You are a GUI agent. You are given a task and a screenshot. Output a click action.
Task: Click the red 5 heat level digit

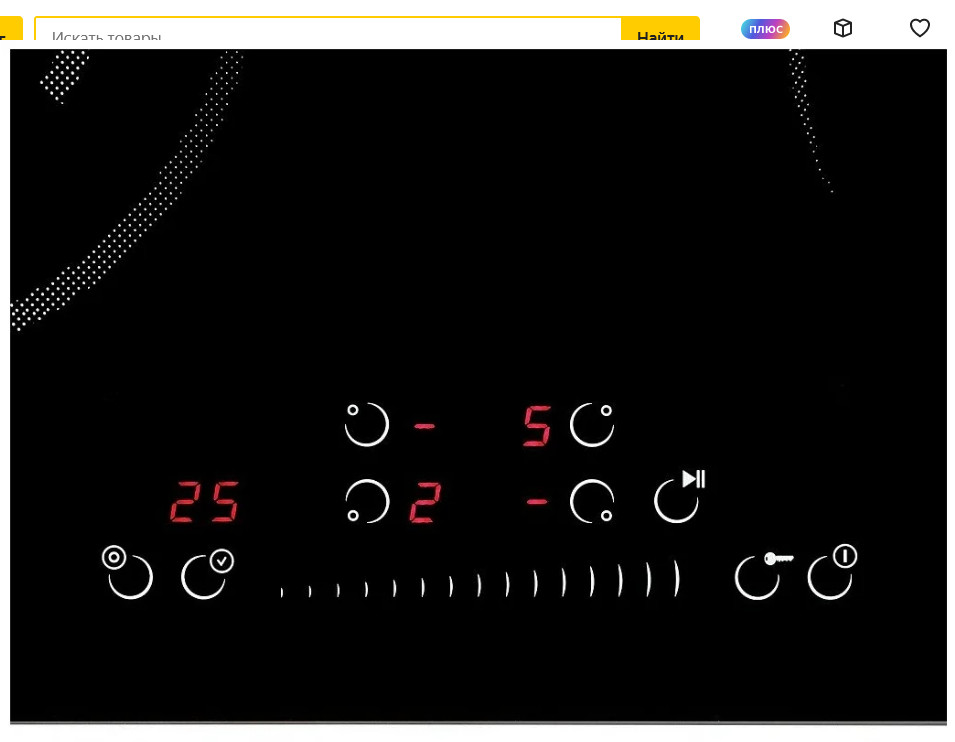pyautogui.click(x=537, y=426)
